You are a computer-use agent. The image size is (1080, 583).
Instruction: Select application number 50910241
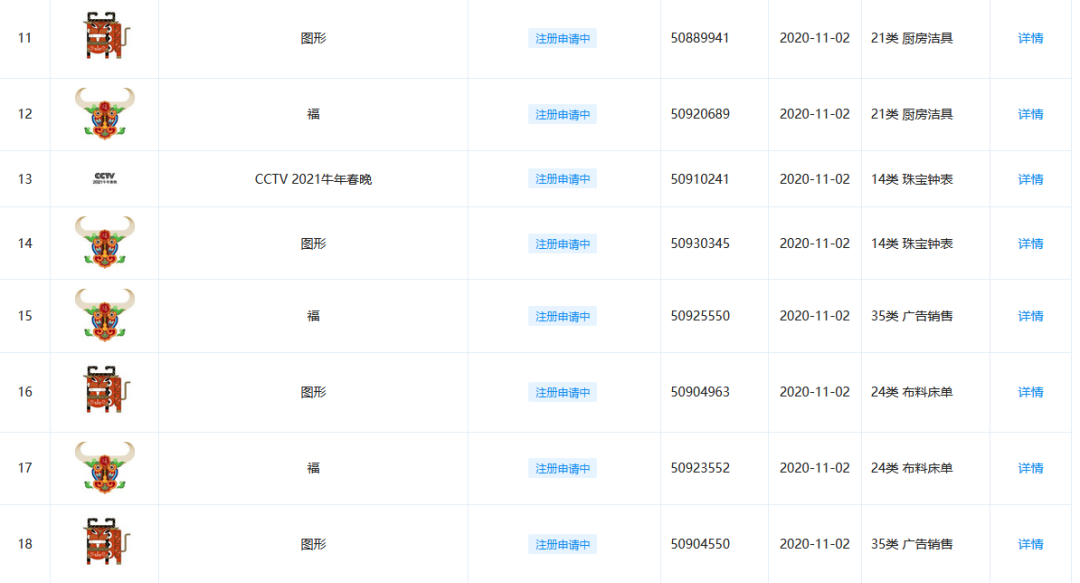tap(700, 179)
